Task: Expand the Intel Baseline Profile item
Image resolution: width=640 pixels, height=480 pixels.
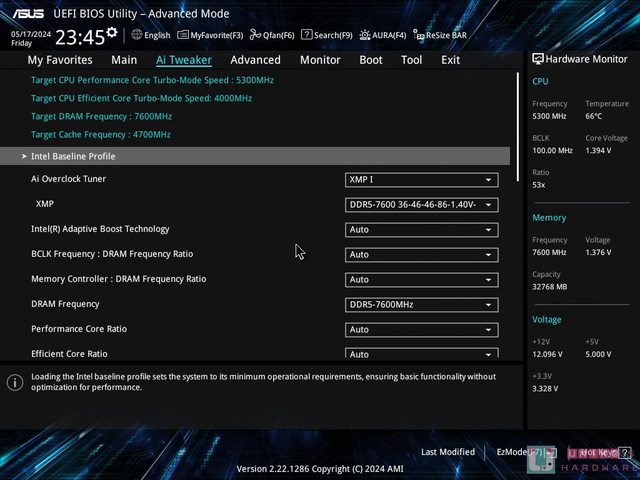Action: [73, 157]
